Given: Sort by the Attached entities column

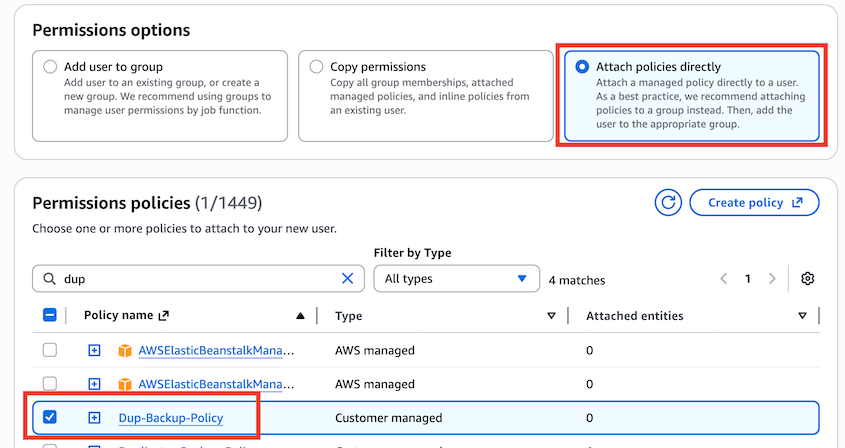Looking at the screenshot, I should click(x=802, y=316).
